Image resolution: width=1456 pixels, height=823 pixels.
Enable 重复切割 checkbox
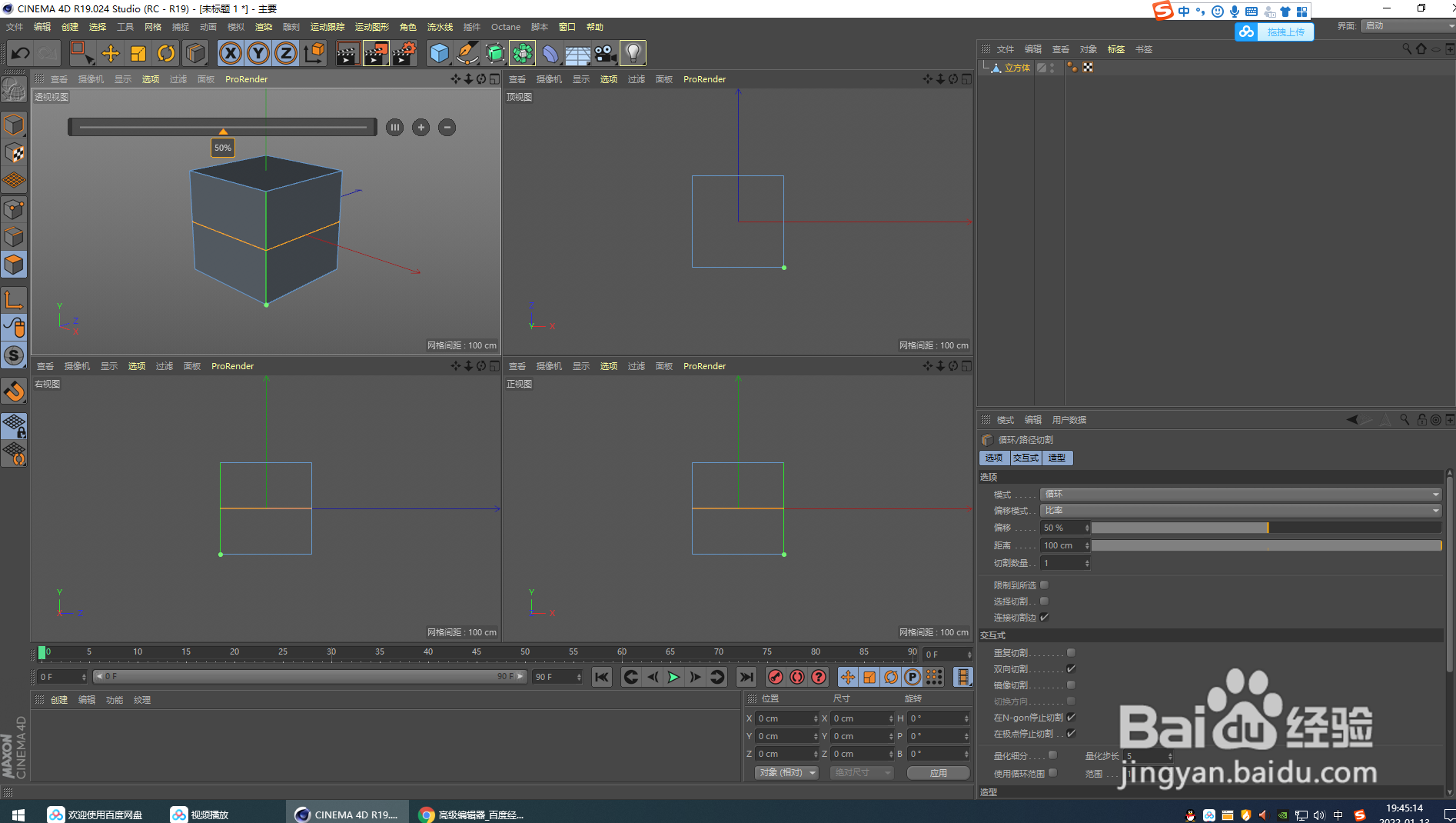[1071, 652]
